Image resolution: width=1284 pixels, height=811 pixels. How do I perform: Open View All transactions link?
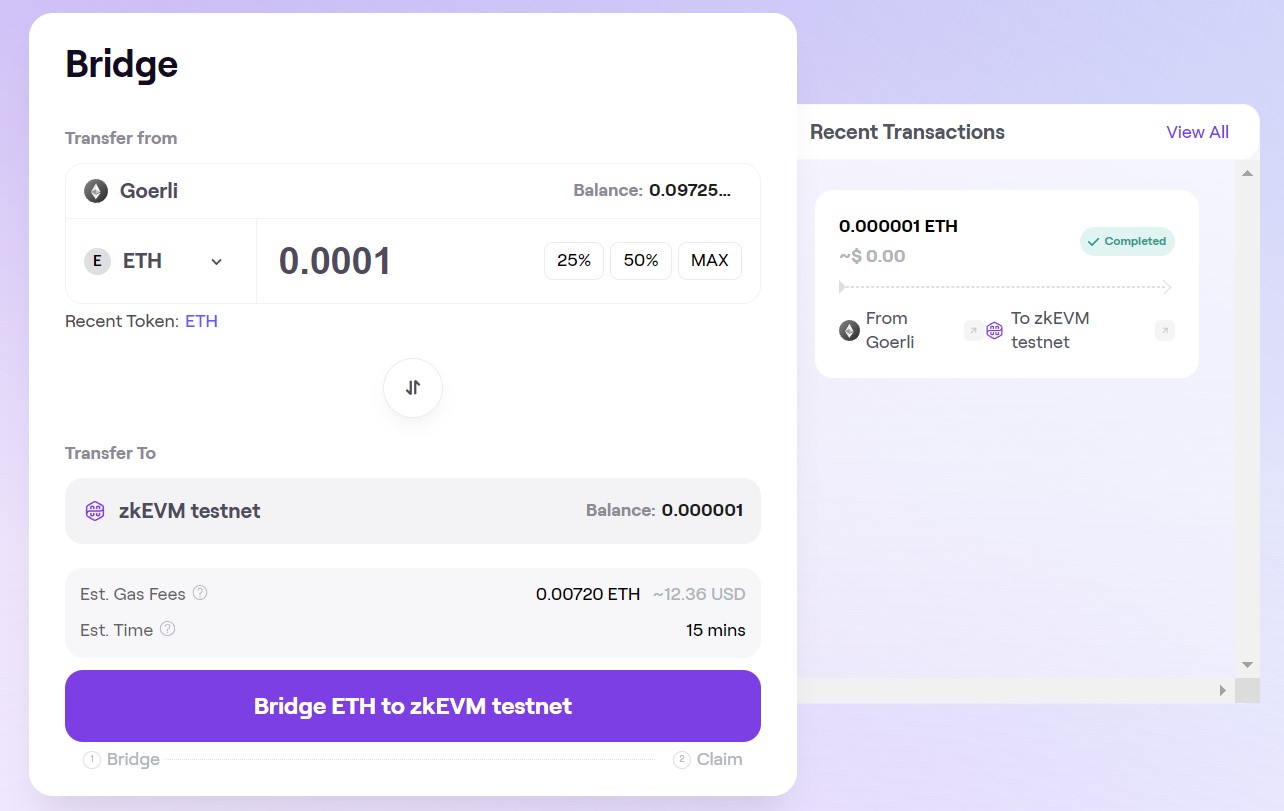[x=1197, y=132]
